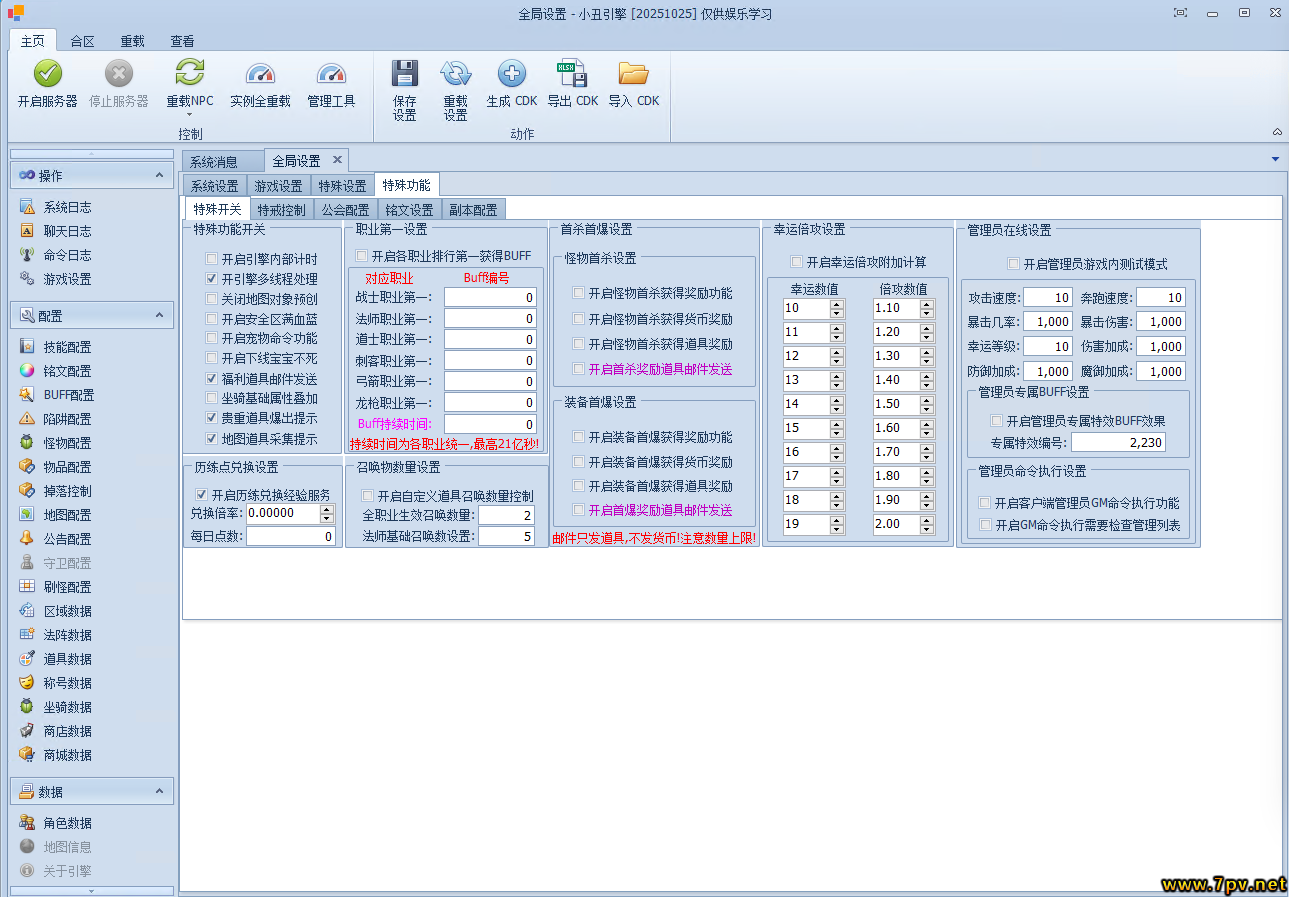Collapse the 配置 sidebar section
1289x897 pixels.
point(160,315)
